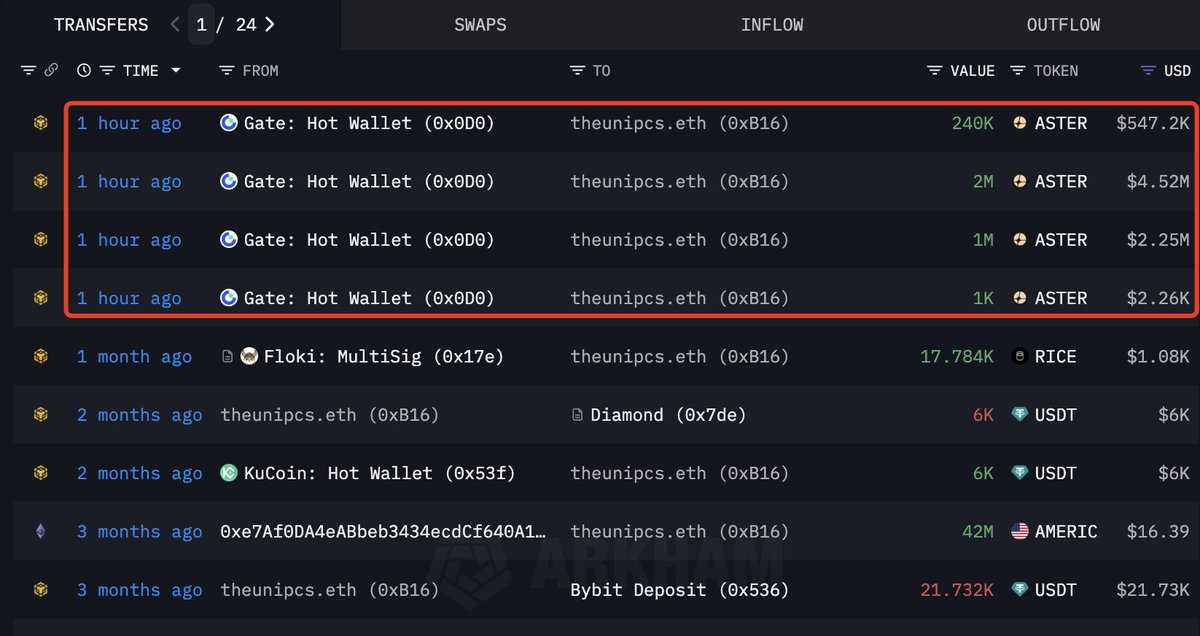Click the RICE token in transfer row
Image resolution: width=1200 pixels, height=636 pixels.
tap(1055, 357)
